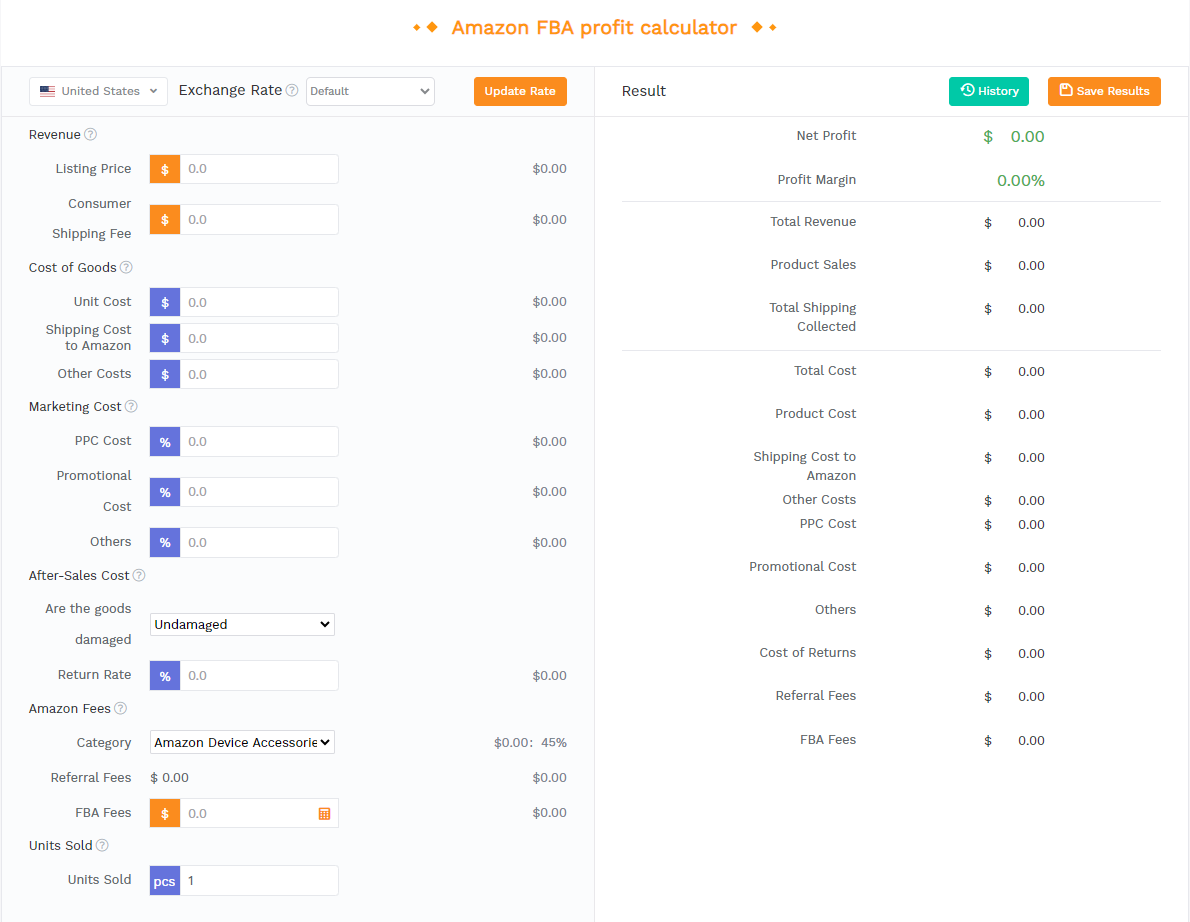
Task: Click the 'Referral Fees' result label
Action: tap(816, 696)
